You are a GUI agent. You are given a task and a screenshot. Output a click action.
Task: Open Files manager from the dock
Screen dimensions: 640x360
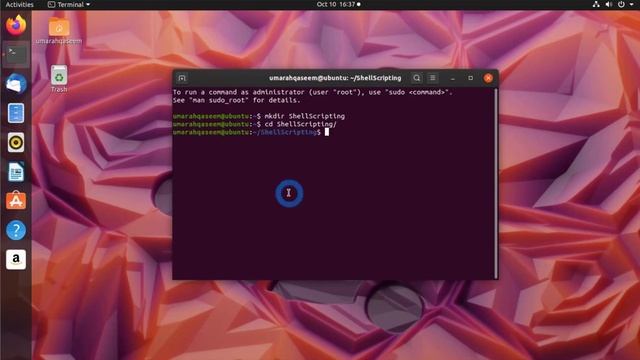tap(16, 113)
